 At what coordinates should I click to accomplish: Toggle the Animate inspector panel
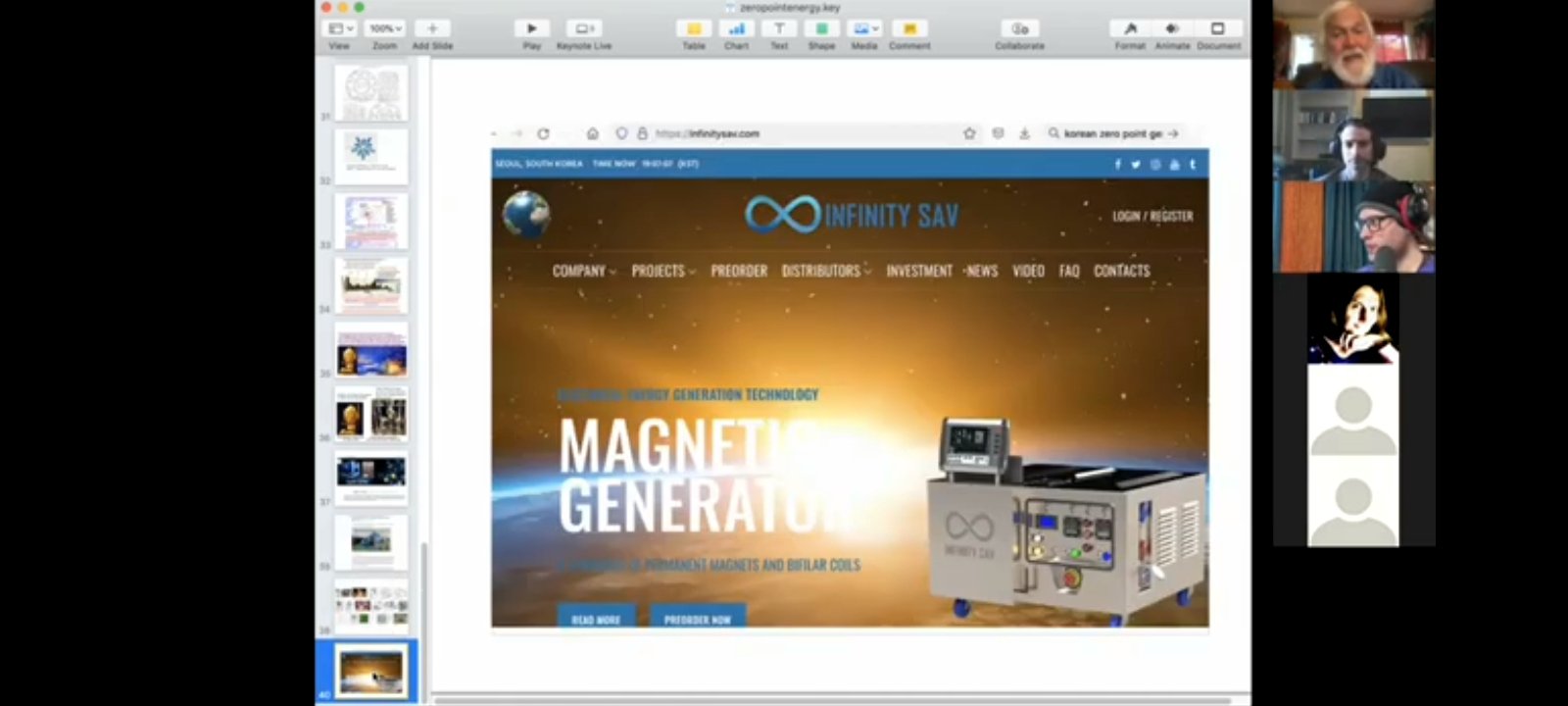pyautogui.click(x=1172, y=29)
